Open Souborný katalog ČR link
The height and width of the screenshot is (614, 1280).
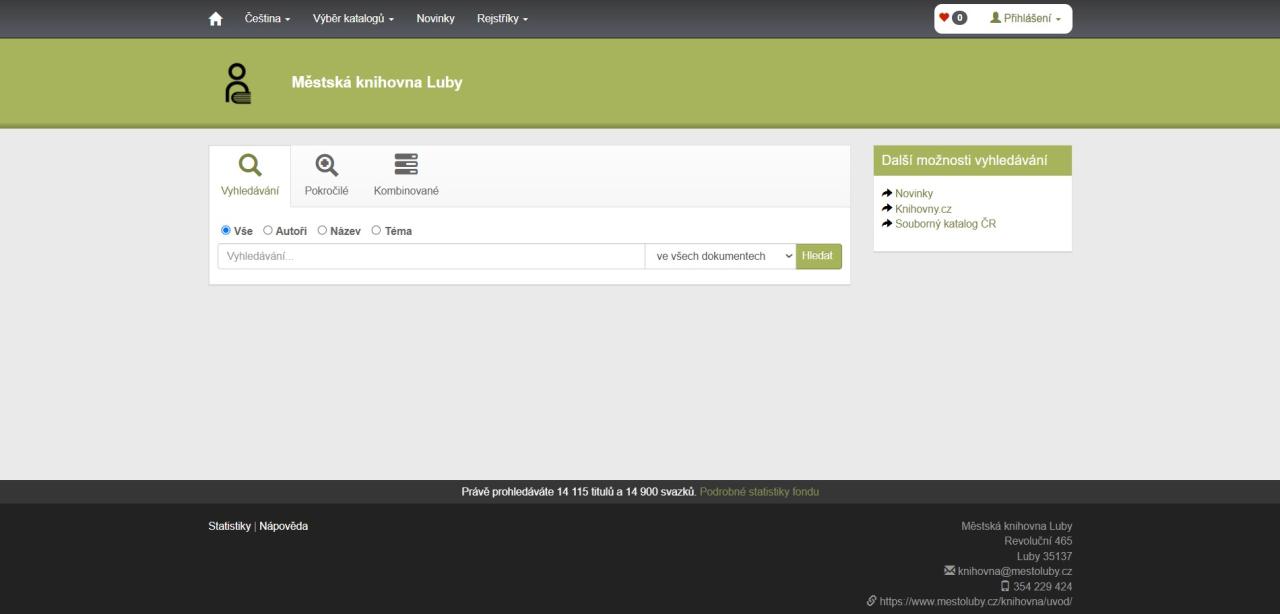click(x=945, y=224)
